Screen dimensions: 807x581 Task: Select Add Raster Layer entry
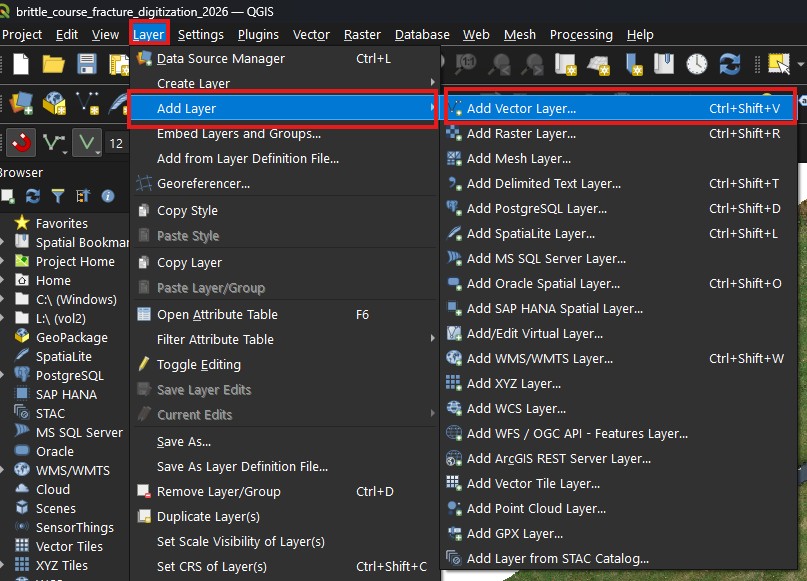[621, 134]
